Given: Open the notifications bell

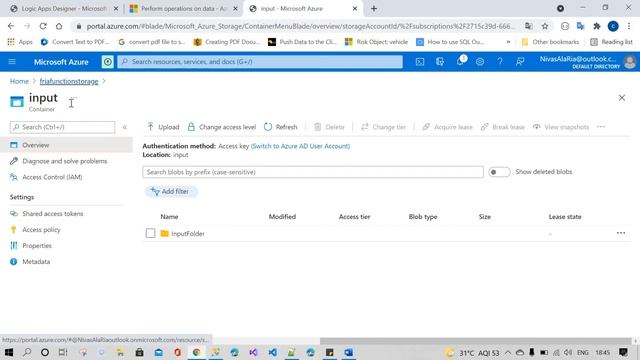Looking at the screenshot, I should [460, 62].
